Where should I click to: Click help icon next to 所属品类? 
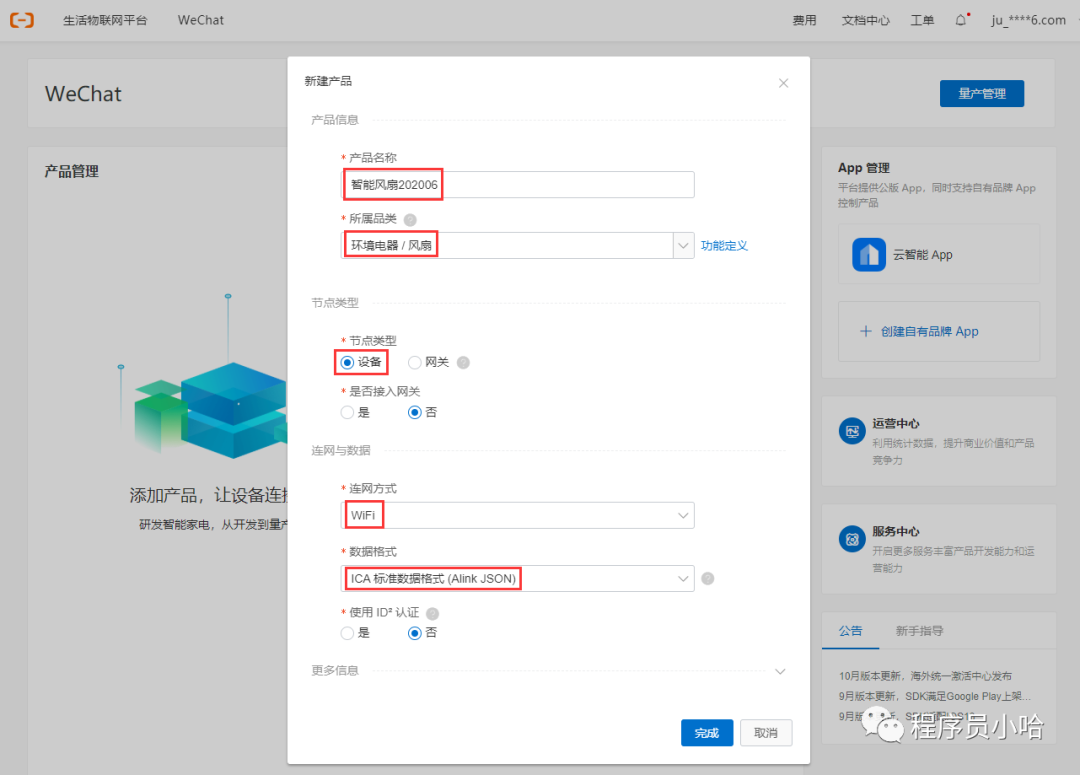(410, 219)
